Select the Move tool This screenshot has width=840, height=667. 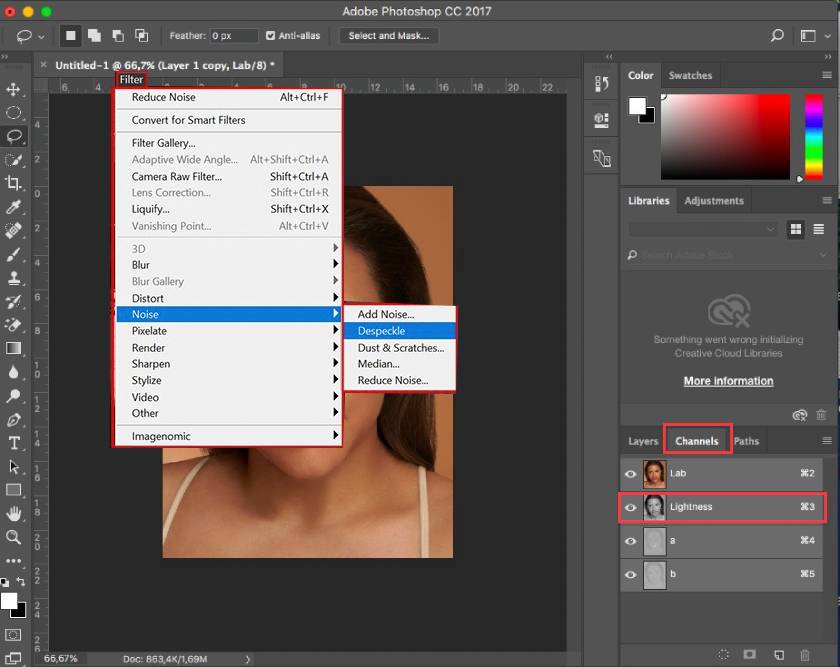click(14, 89)
